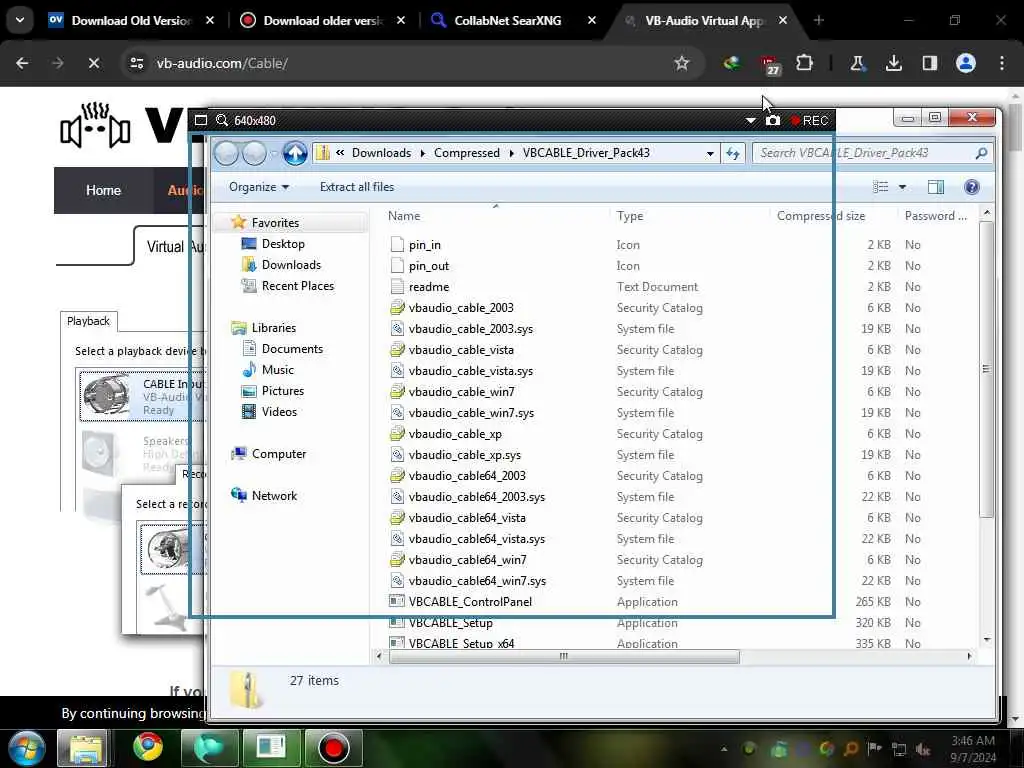
Task: Open the address bar history dropdown
Action: 710,153
